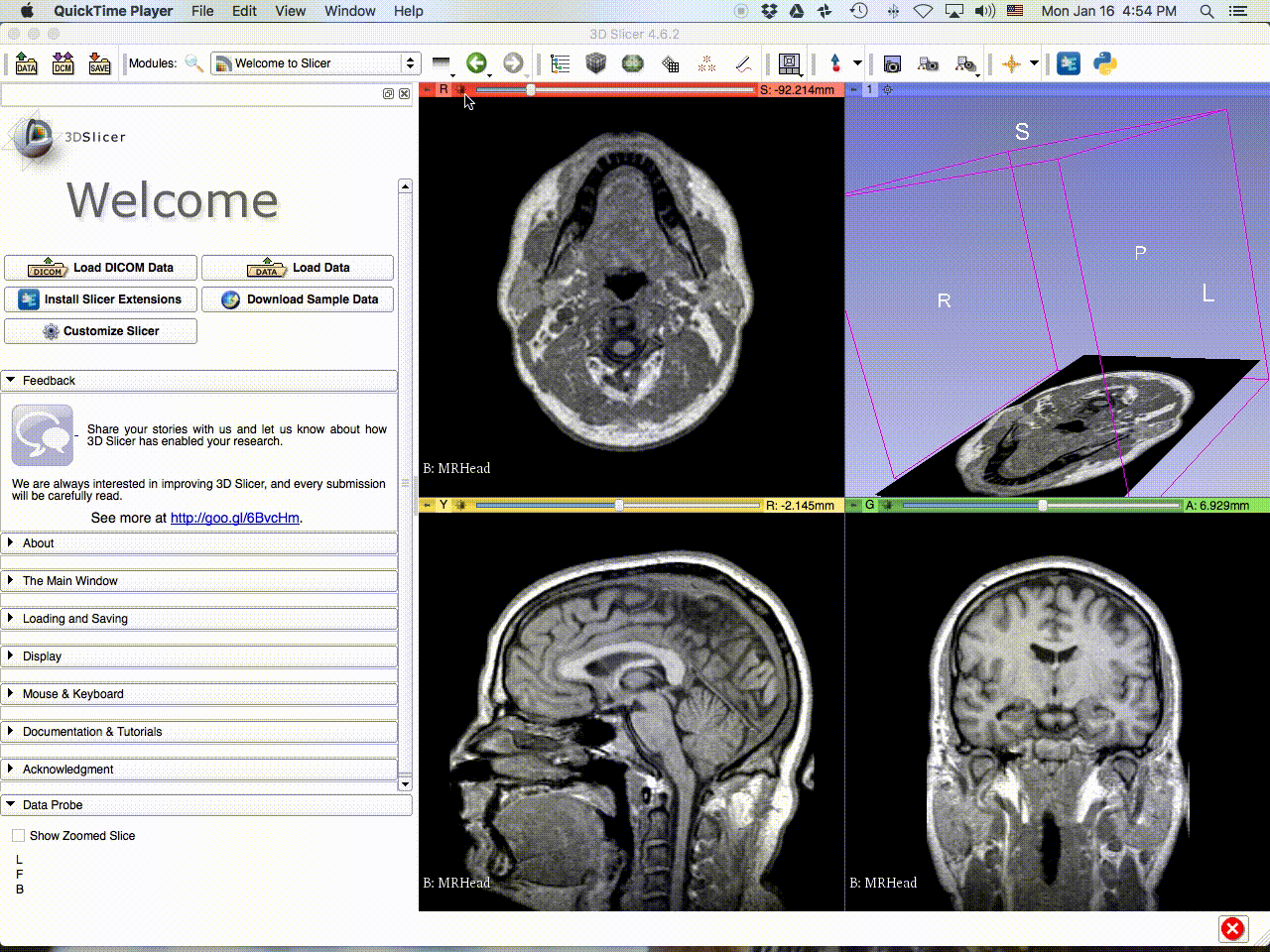Click the Download Sample Data button
Viewport: 1270px width, 952px height.
coord(298,299)
